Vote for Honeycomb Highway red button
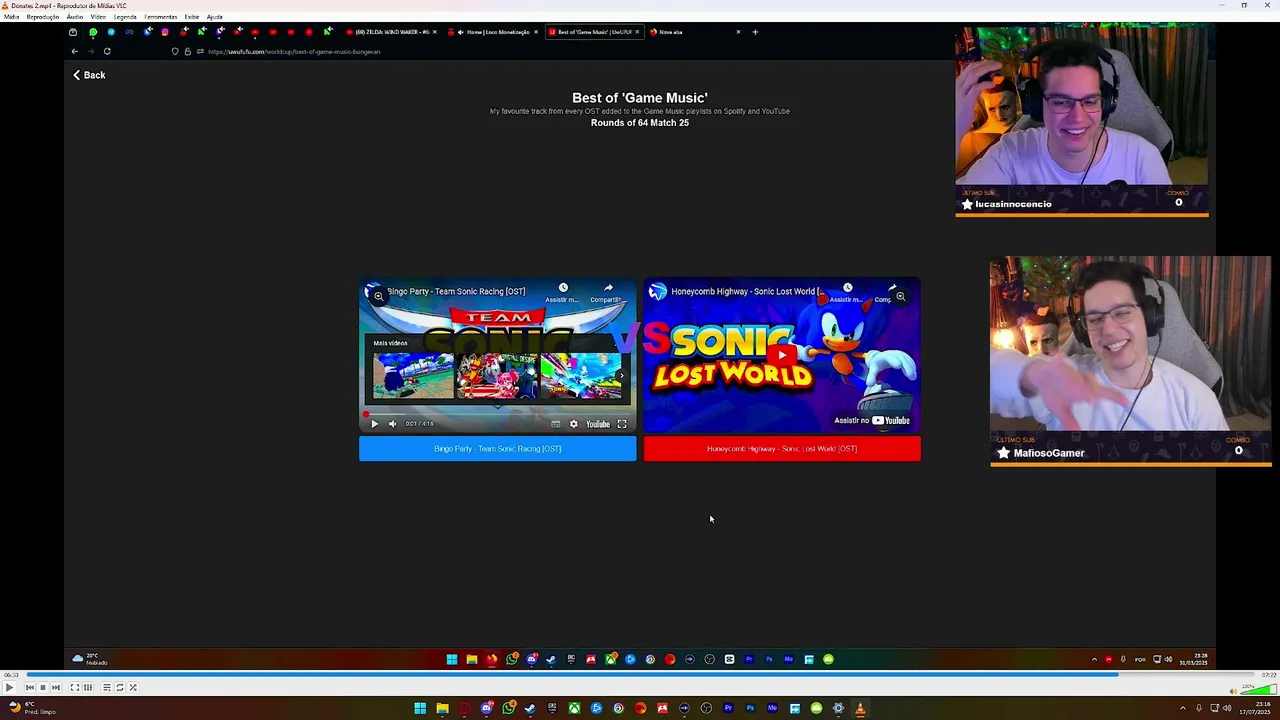1280x720 pixels. 782,449
